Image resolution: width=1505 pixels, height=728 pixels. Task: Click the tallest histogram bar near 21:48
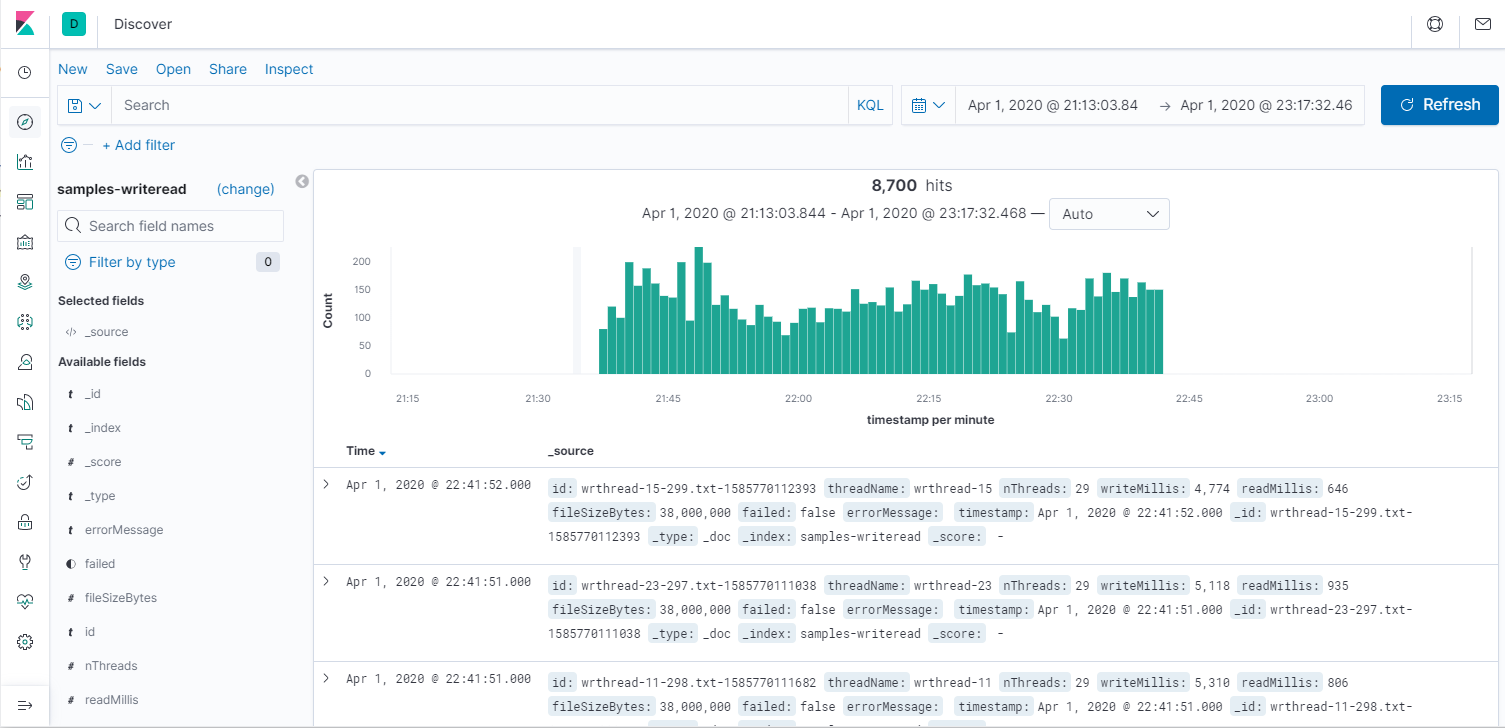tap(699, 310)
